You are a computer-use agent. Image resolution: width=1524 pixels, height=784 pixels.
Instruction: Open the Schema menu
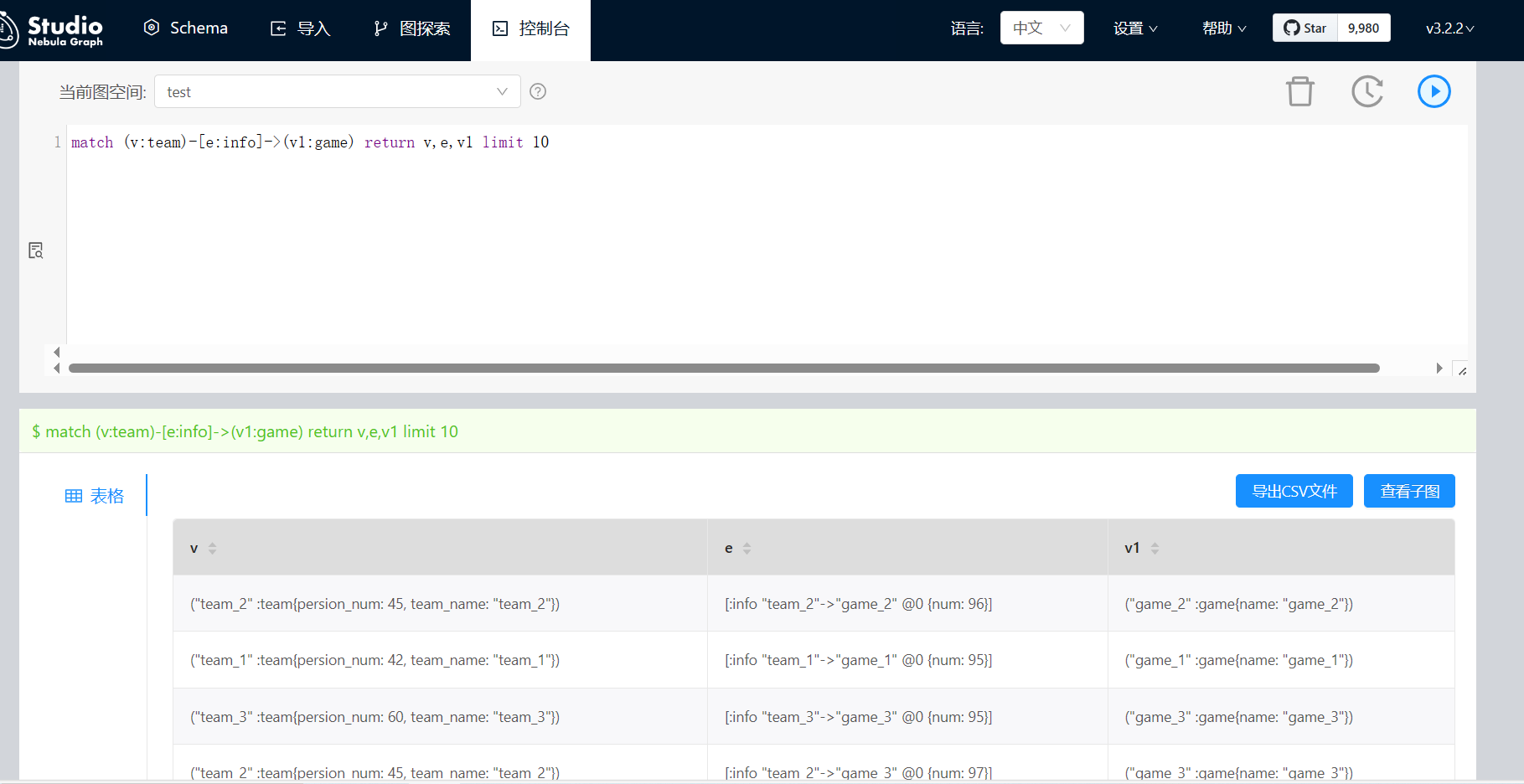pyautogui.click(x=186, y=28)
